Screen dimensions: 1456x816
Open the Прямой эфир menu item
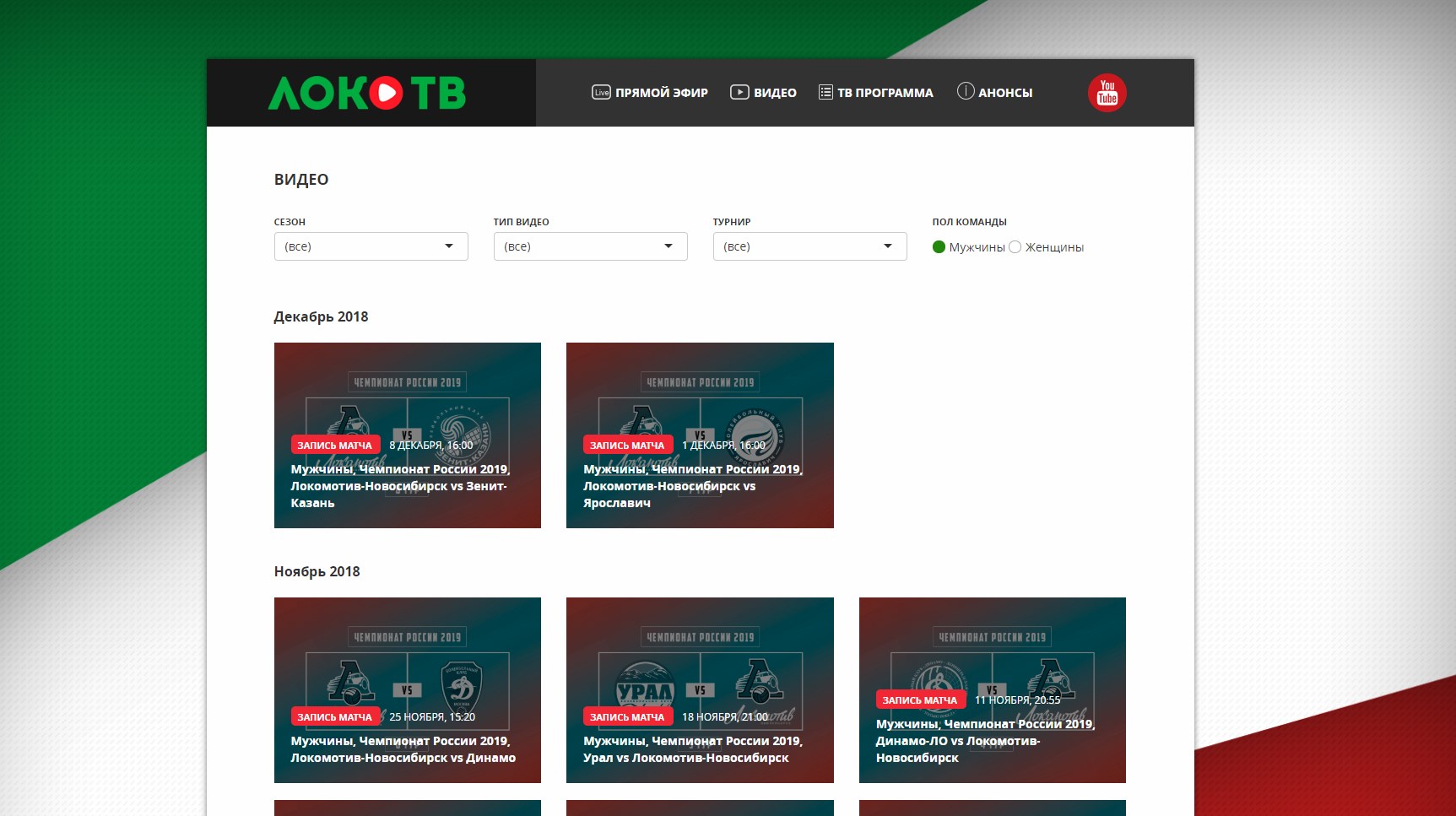pos(650,93)
